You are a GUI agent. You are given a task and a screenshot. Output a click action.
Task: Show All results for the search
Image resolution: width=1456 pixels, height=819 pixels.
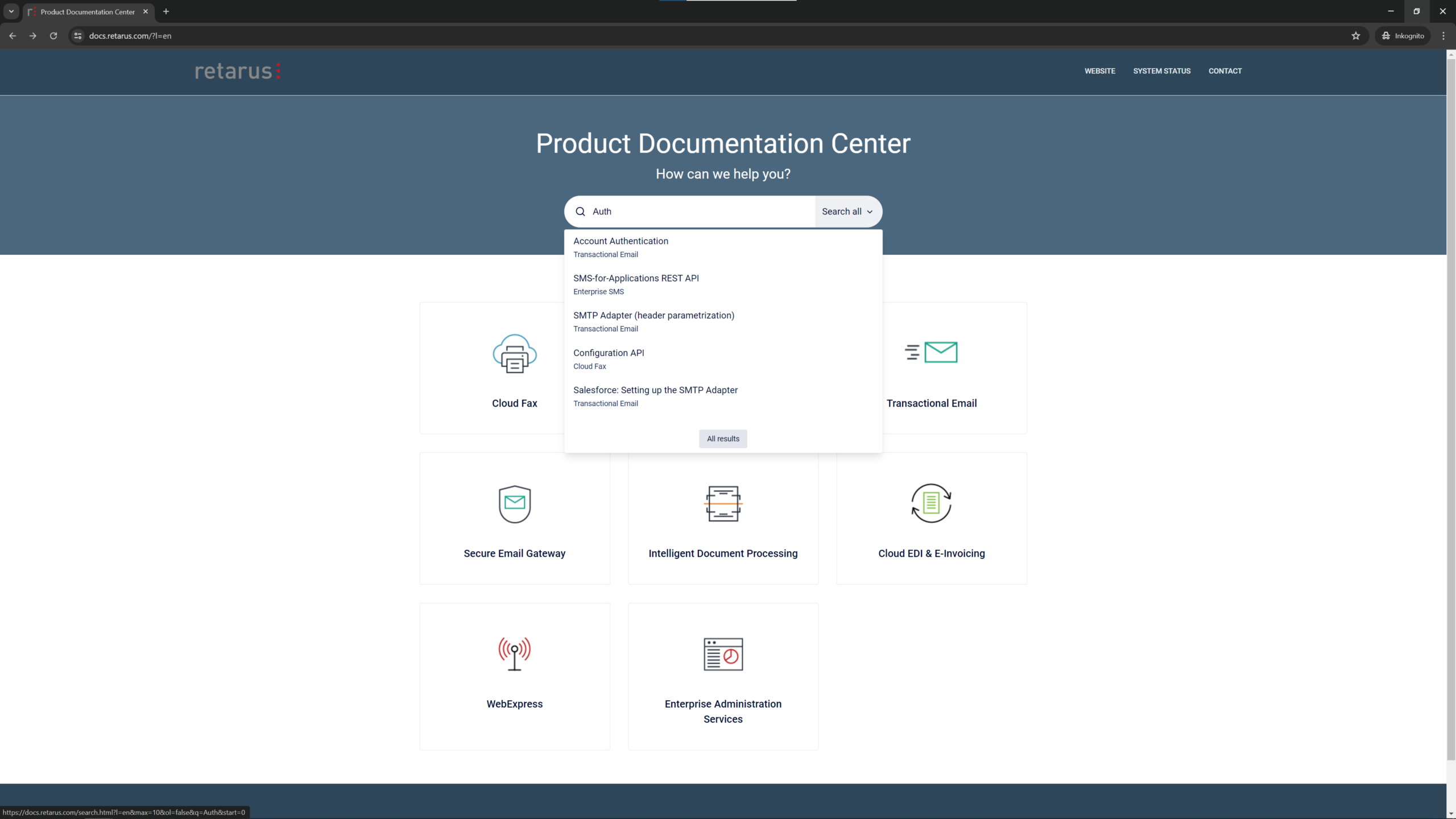(x=723, y=439)
